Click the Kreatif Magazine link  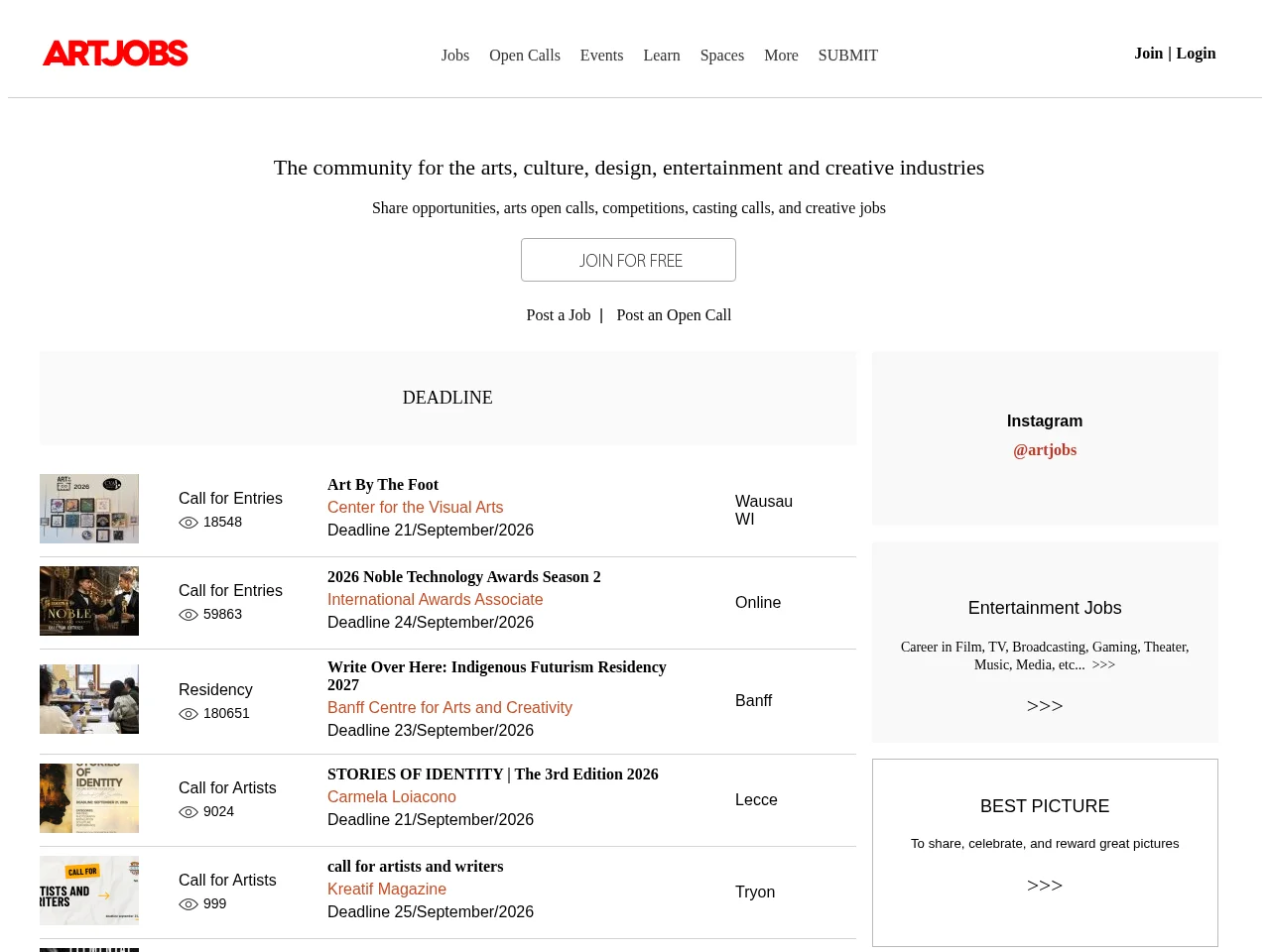point(387,890)
